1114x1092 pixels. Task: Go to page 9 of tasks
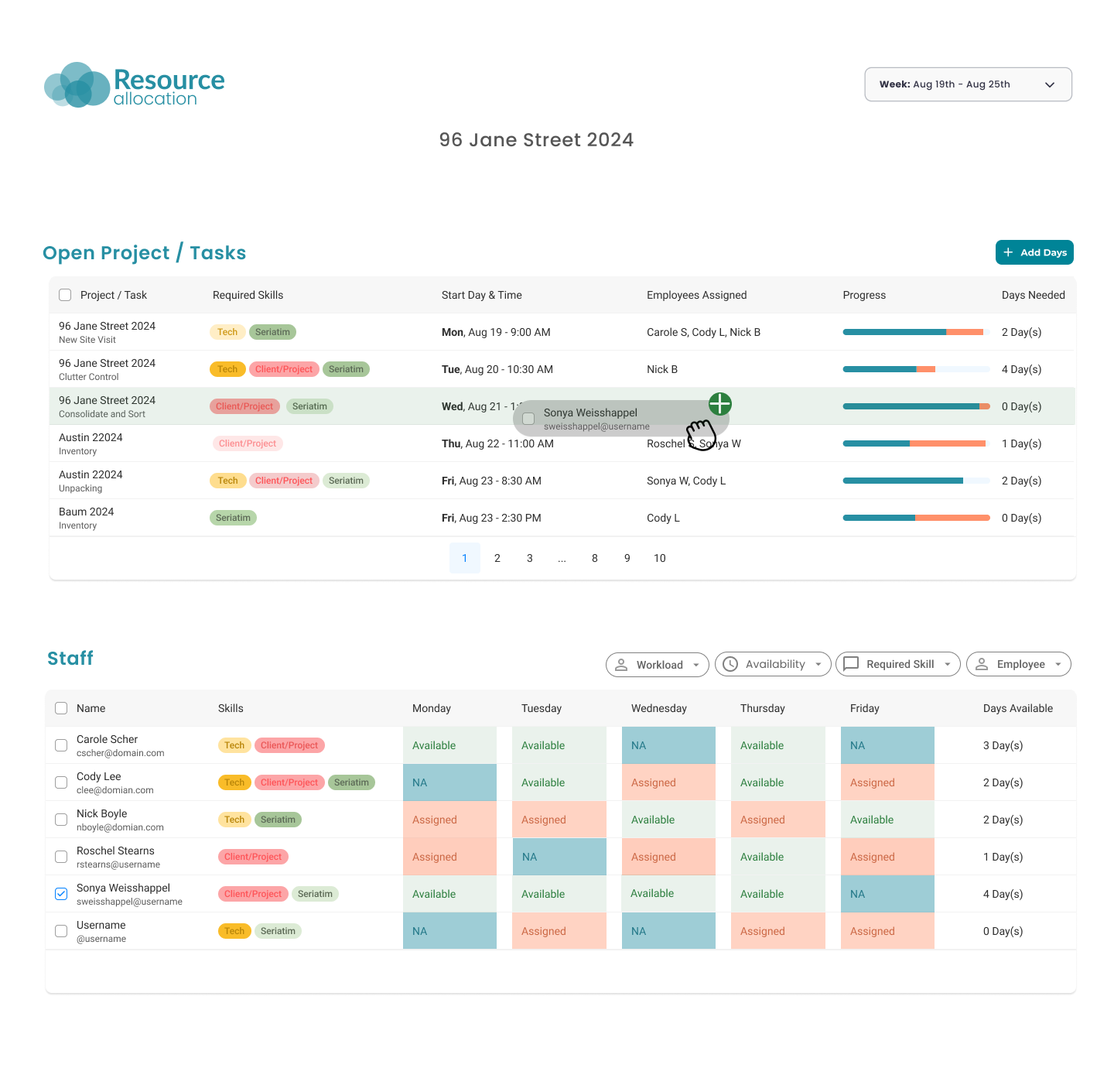pos(627,558)
